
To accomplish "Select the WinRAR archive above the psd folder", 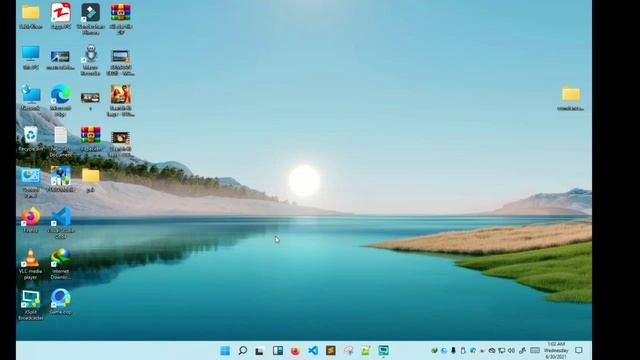I will pyautogui.click(x=90, y=139).
